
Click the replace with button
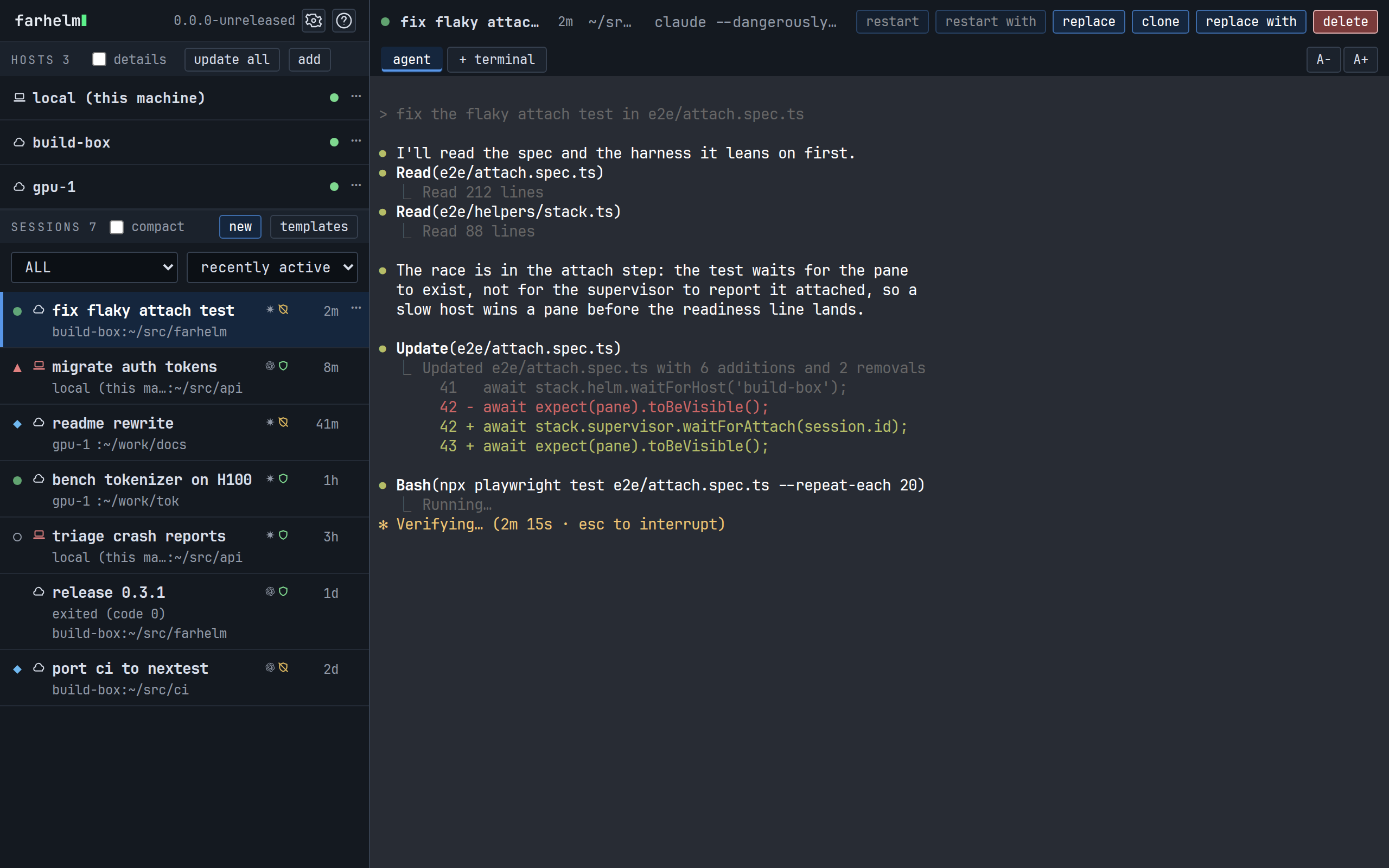[x=1251, y=22]
